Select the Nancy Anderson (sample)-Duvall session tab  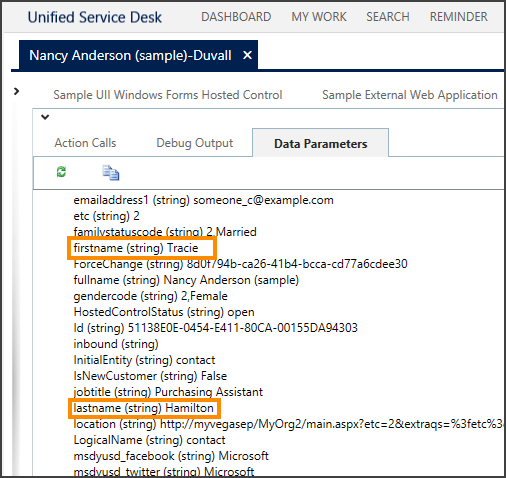click(x=130, y=55)
